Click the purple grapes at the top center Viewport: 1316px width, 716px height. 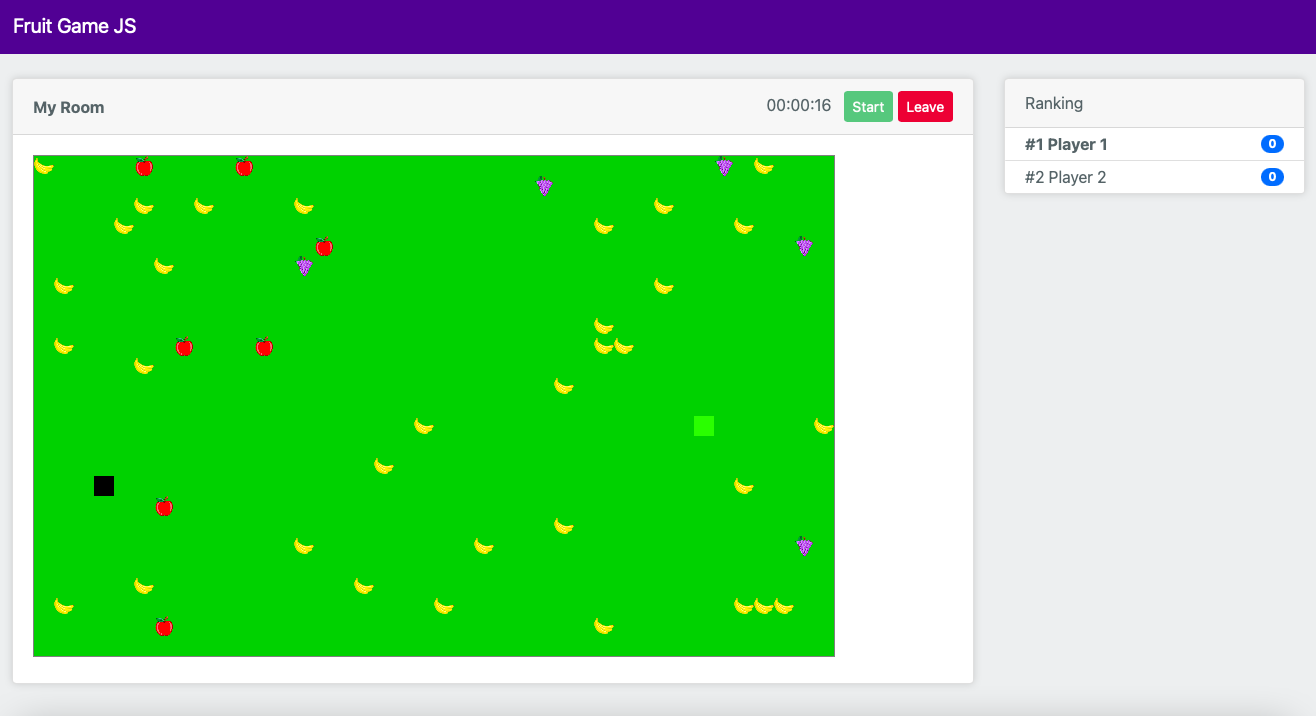point(544,186)
